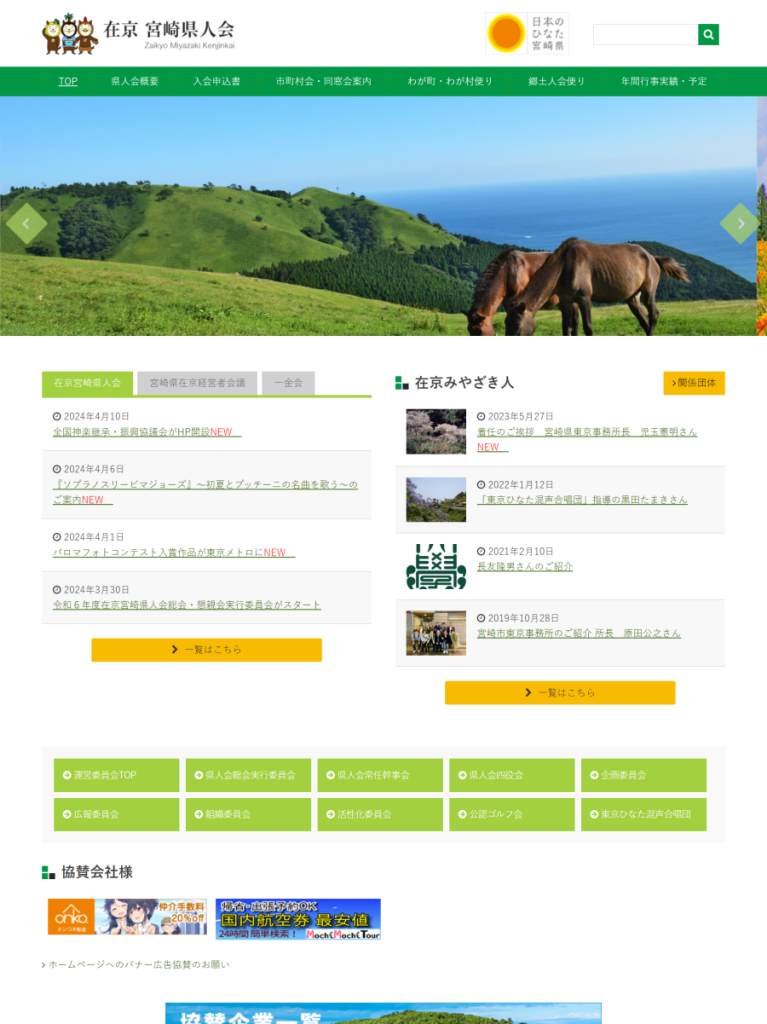Select the 宮崎県在京経営者会議 tab
The image size is (767, 1024).
[x=197, y=383]
